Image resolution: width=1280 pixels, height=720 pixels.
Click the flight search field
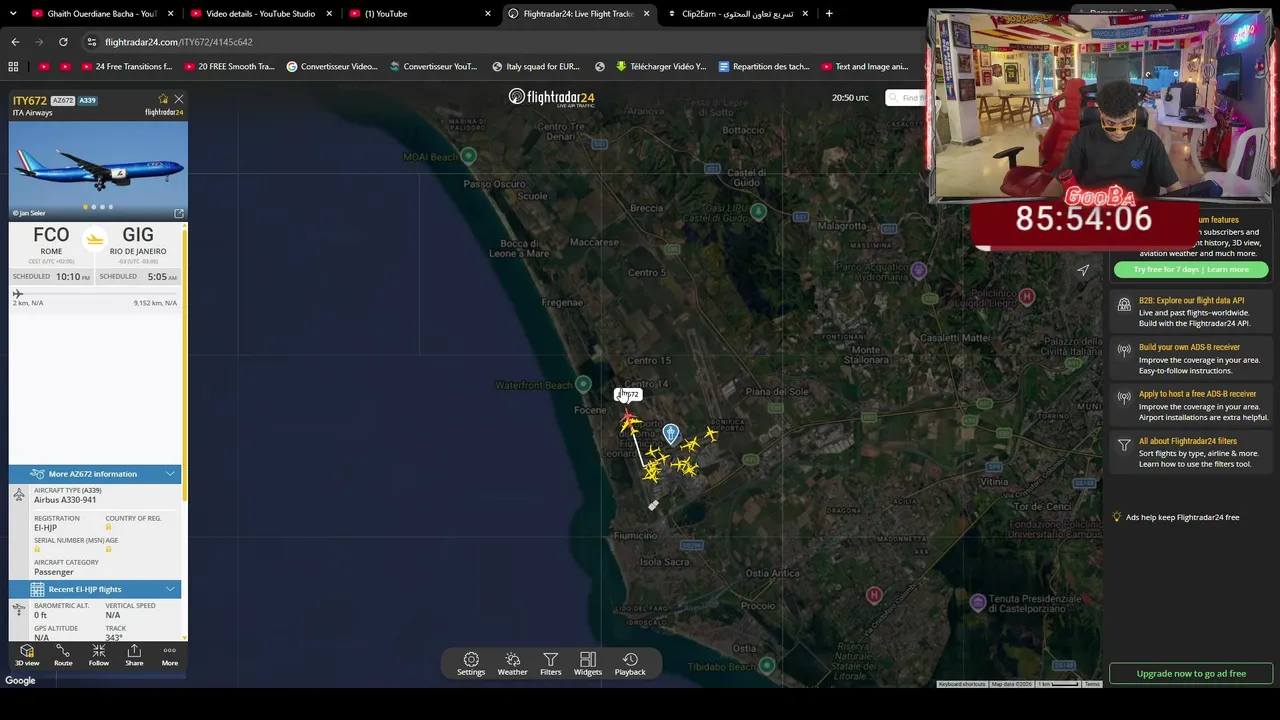pos(910,98)
